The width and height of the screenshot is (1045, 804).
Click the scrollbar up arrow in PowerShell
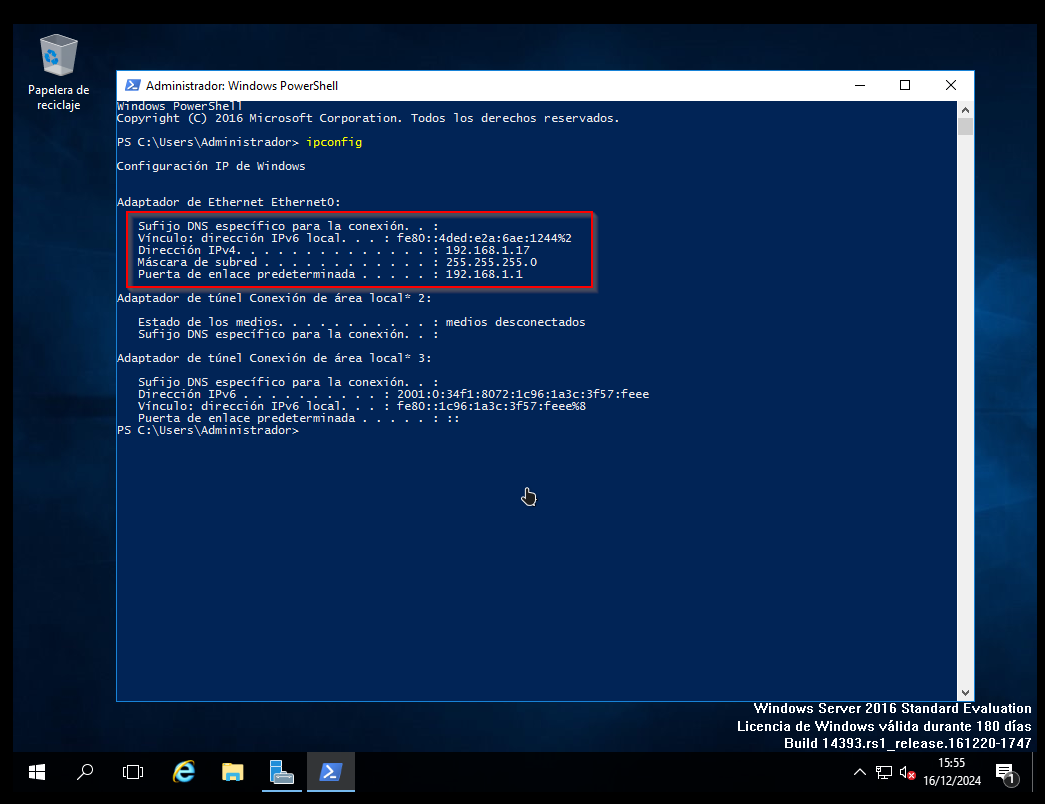click(965, 109)
